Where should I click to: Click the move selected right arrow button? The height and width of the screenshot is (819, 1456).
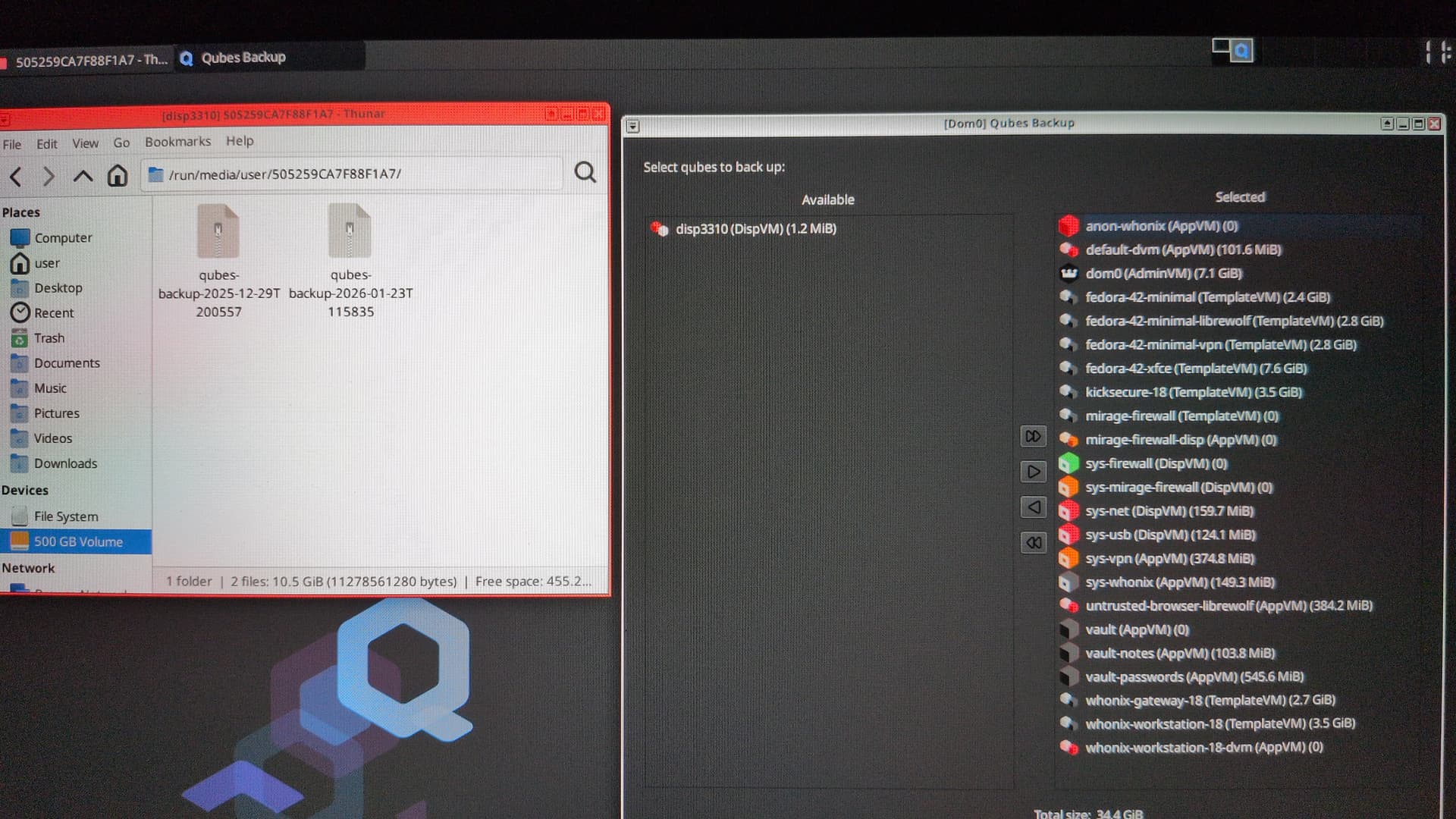point(1033,472)
